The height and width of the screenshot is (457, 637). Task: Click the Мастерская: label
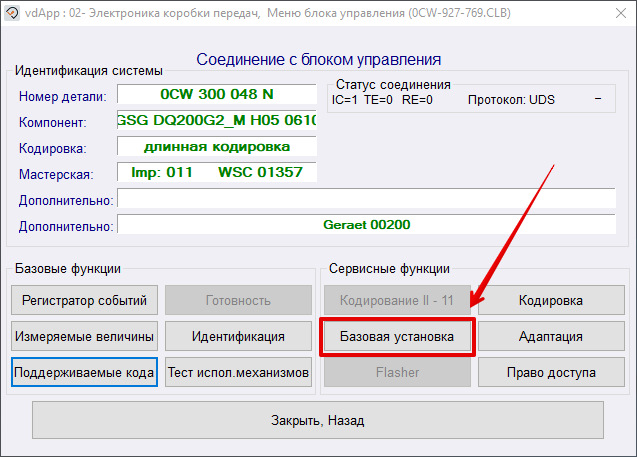point(56,175)
